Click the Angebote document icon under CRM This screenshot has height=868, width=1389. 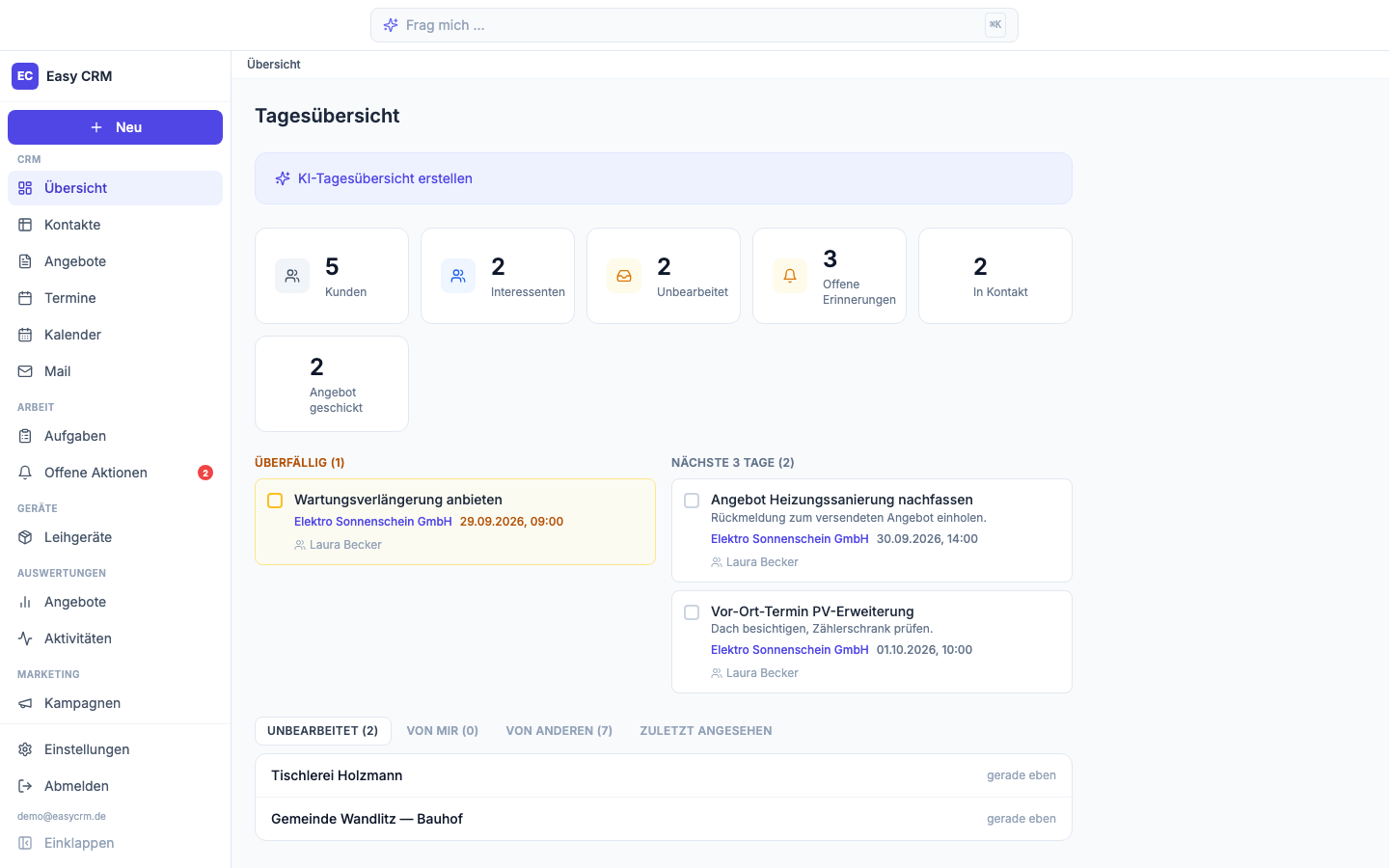click(x=25, y=261)
